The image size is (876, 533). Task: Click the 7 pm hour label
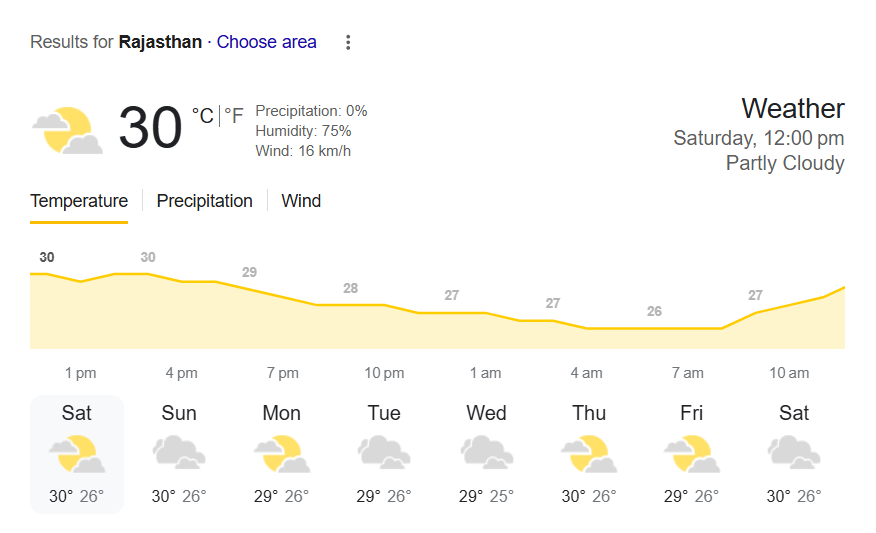click(x=282, y=373)
